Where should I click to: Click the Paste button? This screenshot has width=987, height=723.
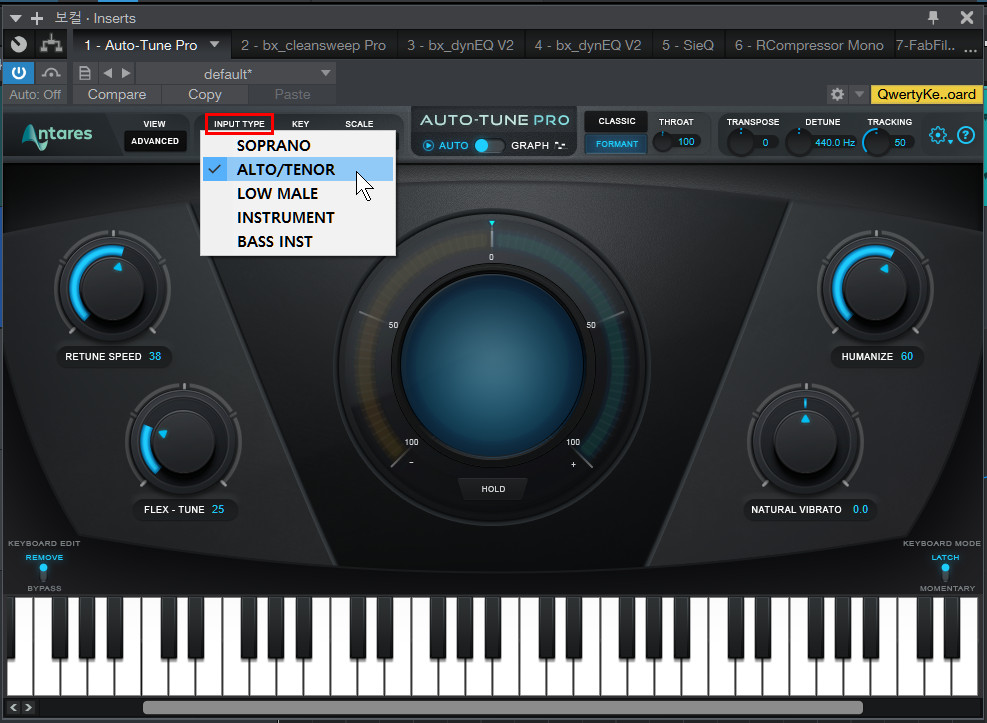pos(292,94)
